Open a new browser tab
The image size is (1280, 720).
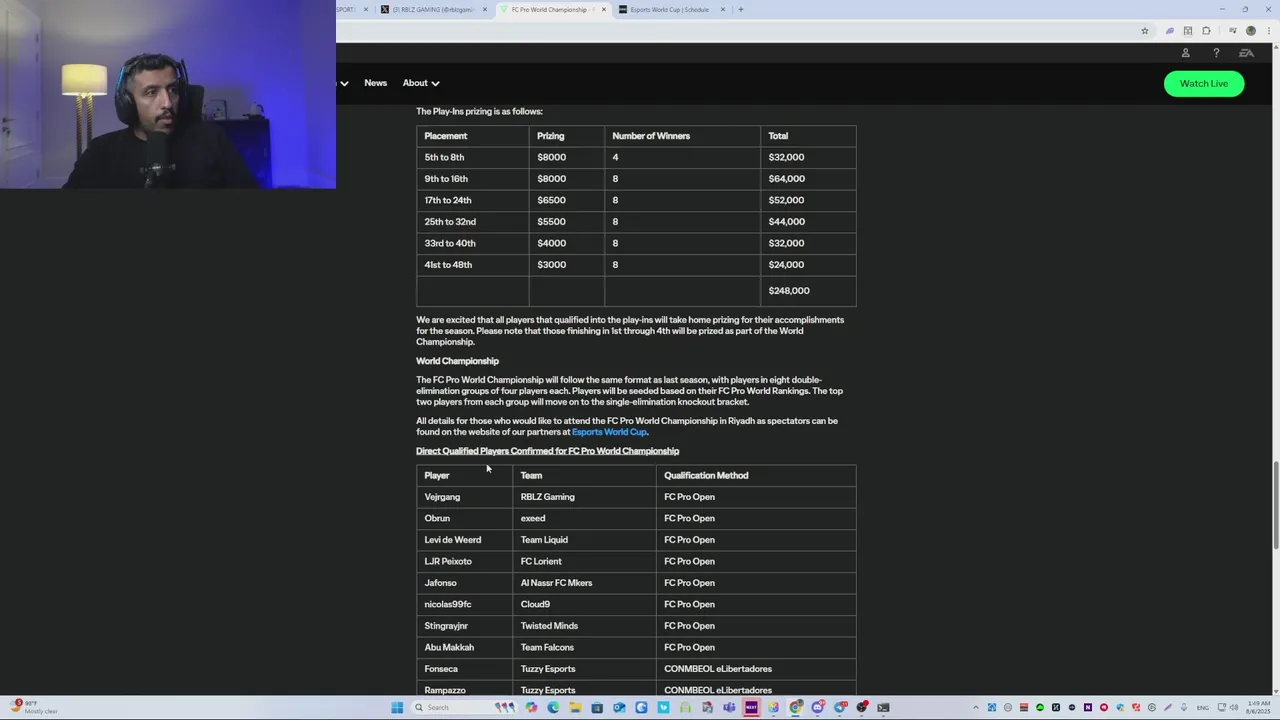[740, 9]
